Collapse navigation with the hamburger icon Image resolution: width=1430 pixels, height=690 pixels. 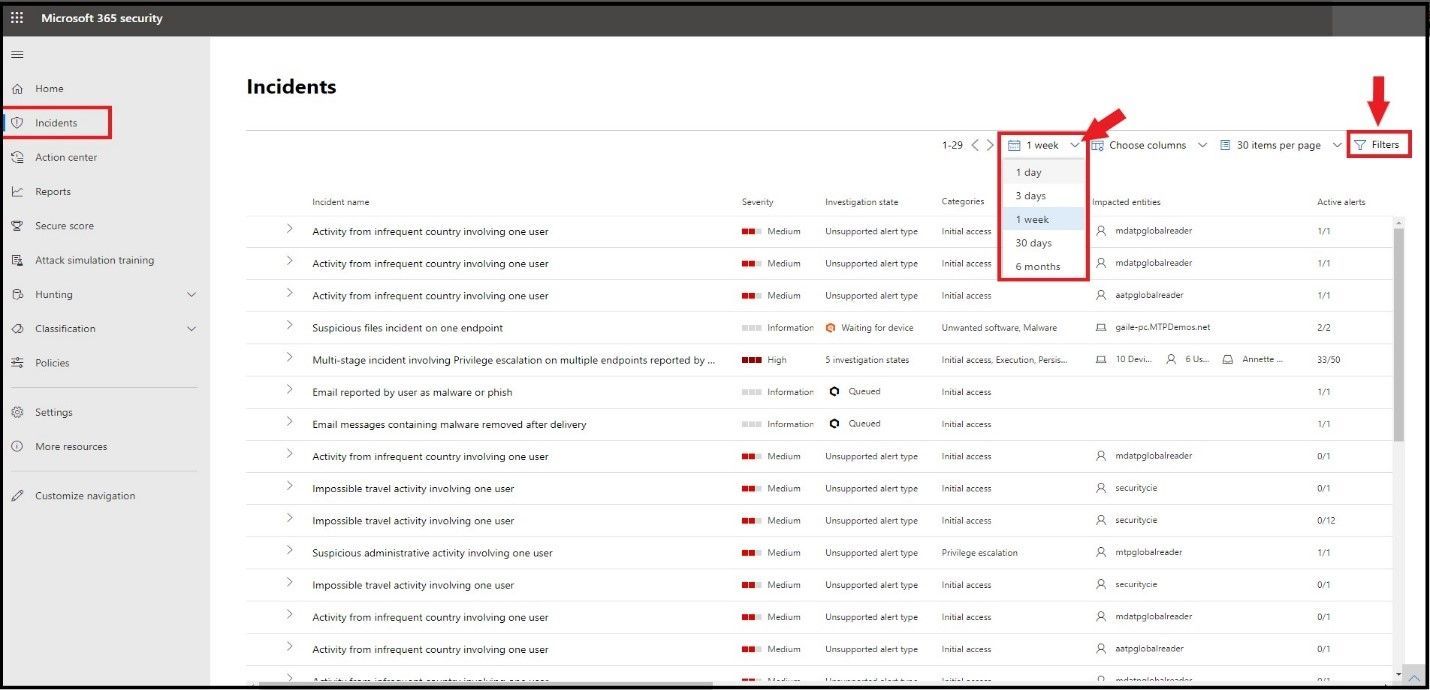click(17, 54)
